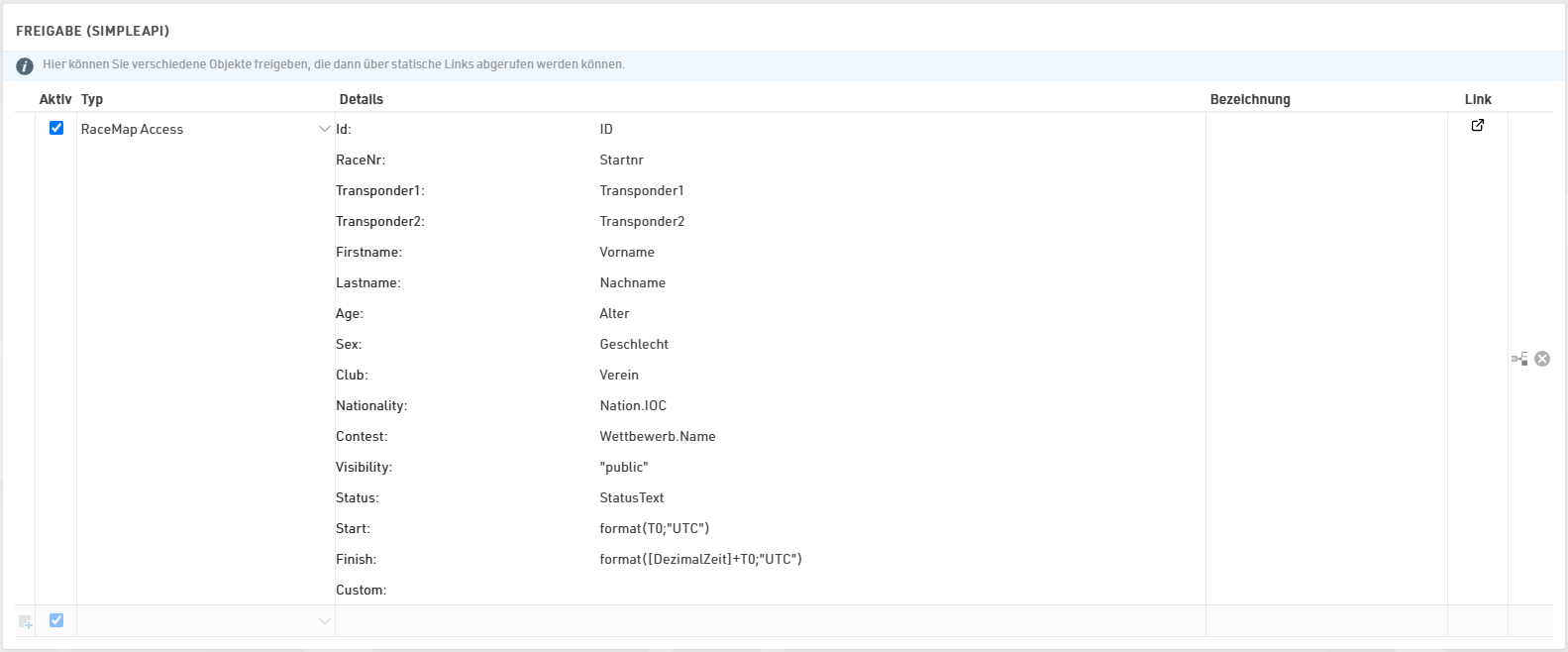
Task: Edit the Nationality value Nation.IOC
Action: pyautogui.click(x=633, y=405)
